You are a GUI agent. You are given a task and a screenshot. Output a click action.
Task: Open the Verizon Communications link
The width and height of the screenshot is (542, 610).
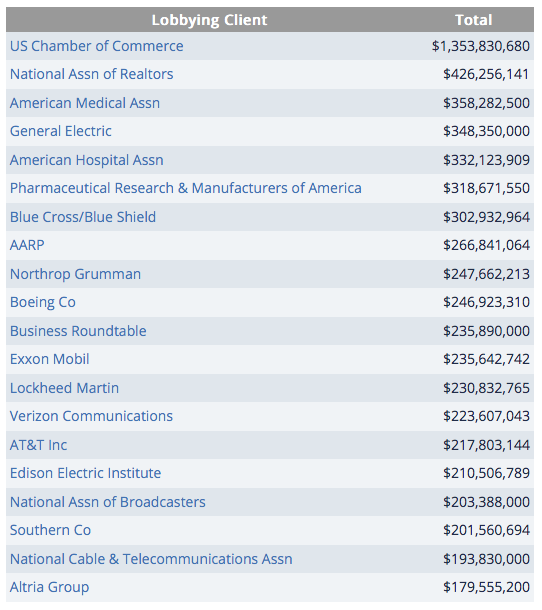click(x=91, y=416)
